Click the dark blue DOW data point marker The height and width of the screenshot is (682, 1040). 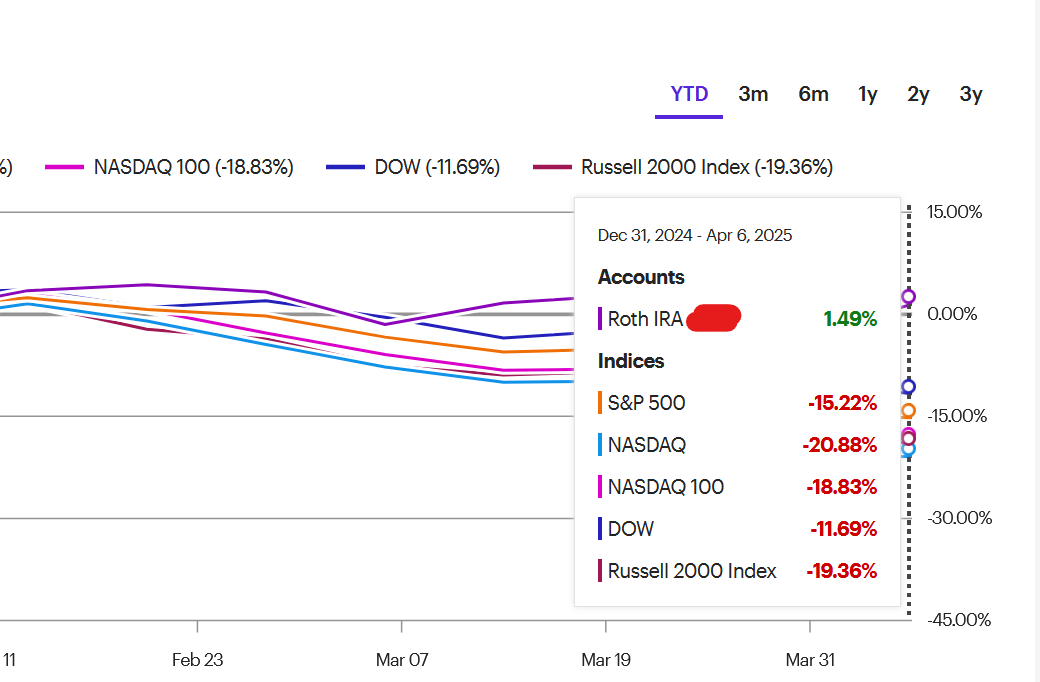click(x=909, y=386)
